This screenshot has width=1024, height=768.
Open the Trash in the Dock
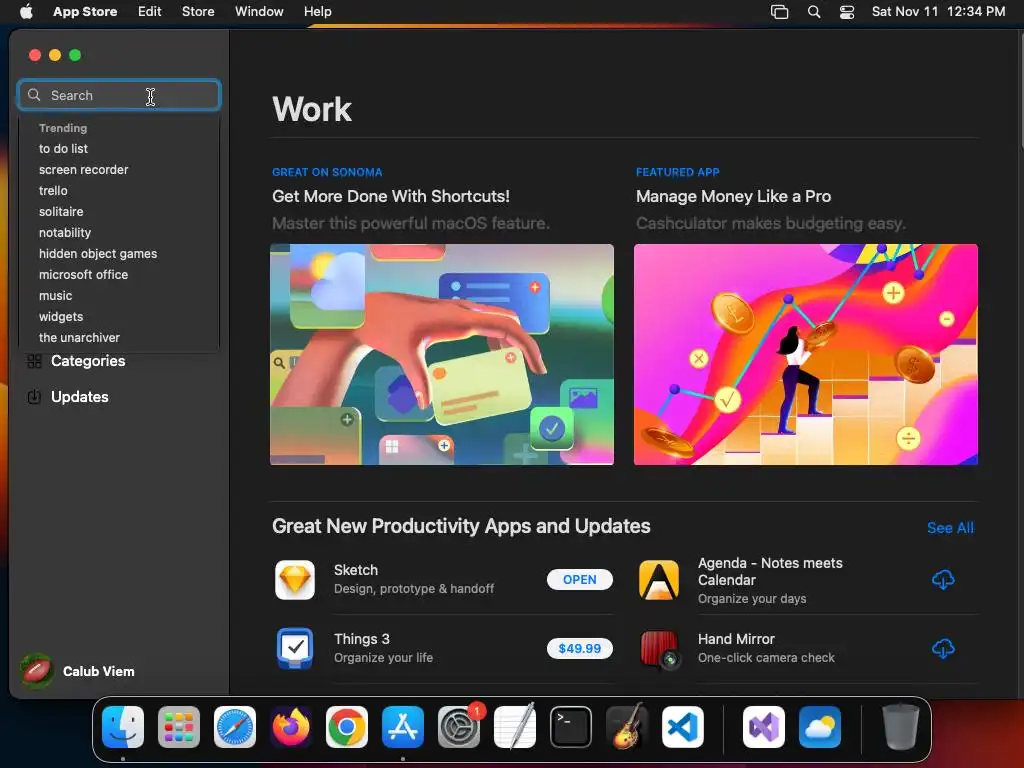tap(901, 727)
